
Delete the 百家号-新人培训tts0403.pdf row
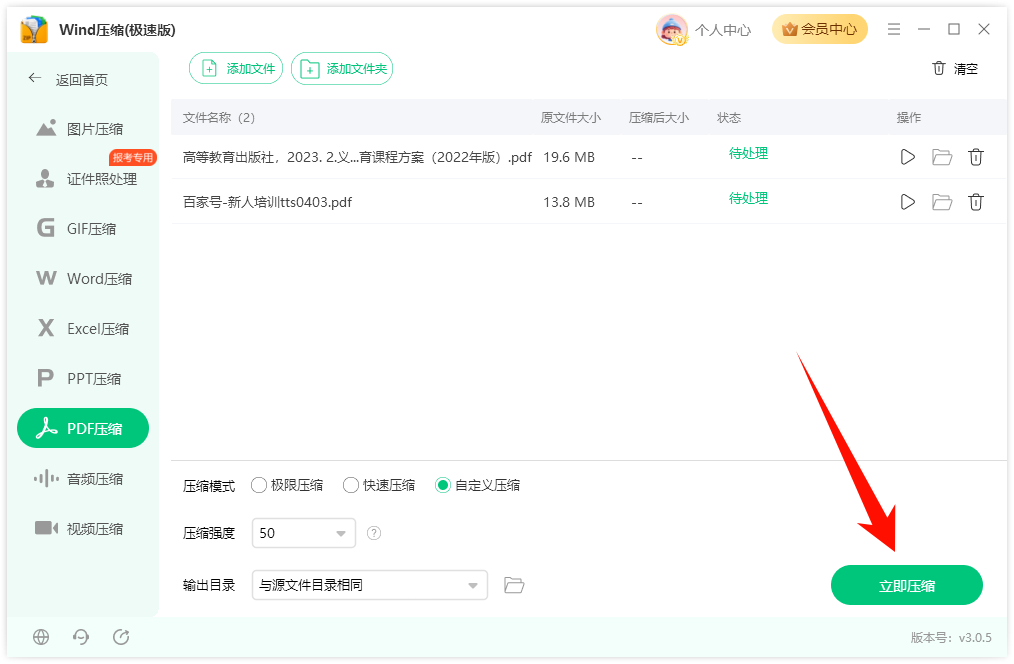coord(976,202)
